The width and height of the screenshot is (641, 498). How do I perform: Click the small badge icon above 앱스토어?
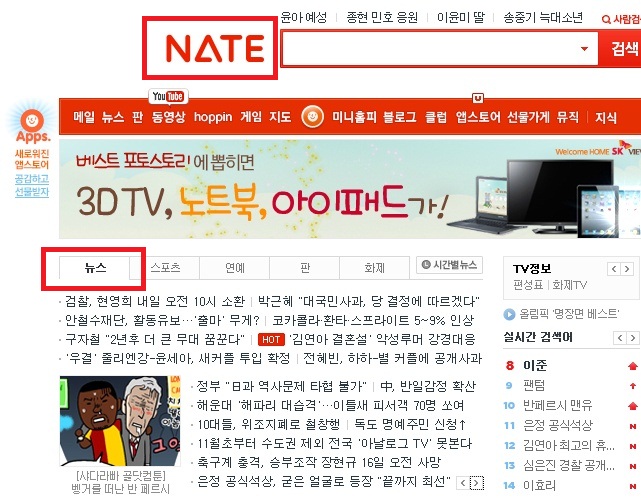click(478, 98)
